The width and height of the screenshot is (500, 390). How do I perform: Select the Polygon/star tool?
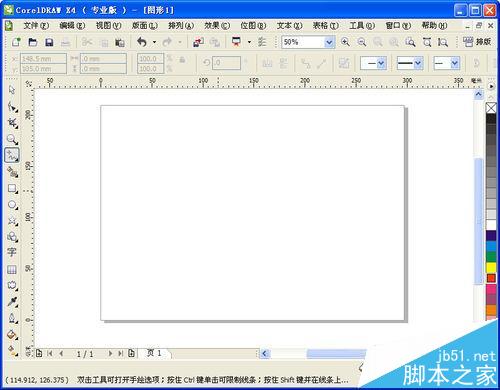(12, 221)
